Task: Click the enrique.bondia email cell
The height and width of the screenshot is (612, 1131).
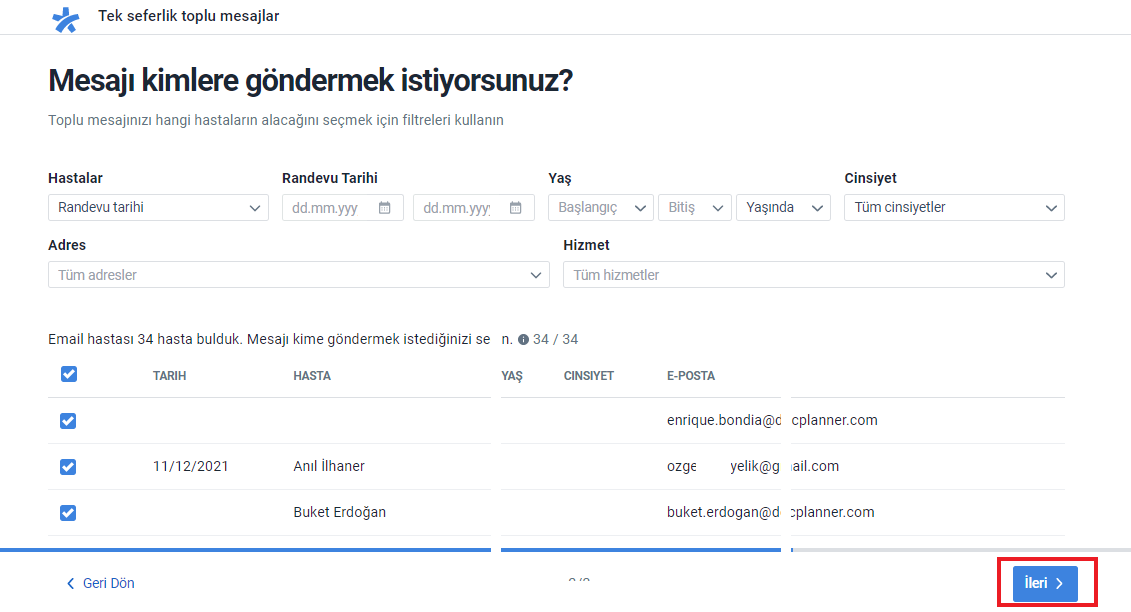Action: click(x=772, y=420)
